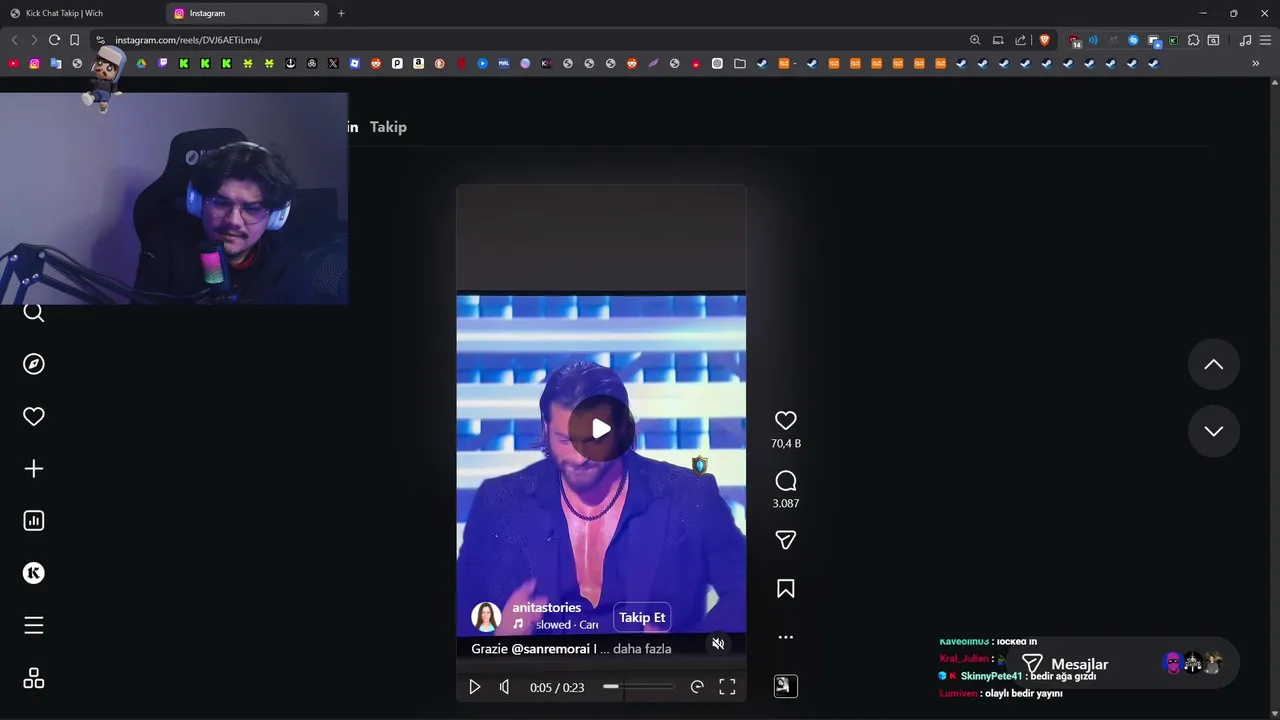This screenshot has height=720, width=1280.
Task: Click the address bar URL
Action: [x=188, y=40]
